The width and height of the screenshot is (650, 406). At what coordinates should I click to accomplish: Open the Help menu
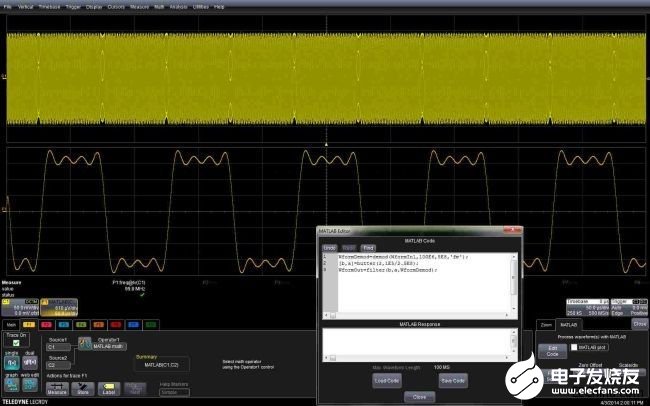[219, 7]
